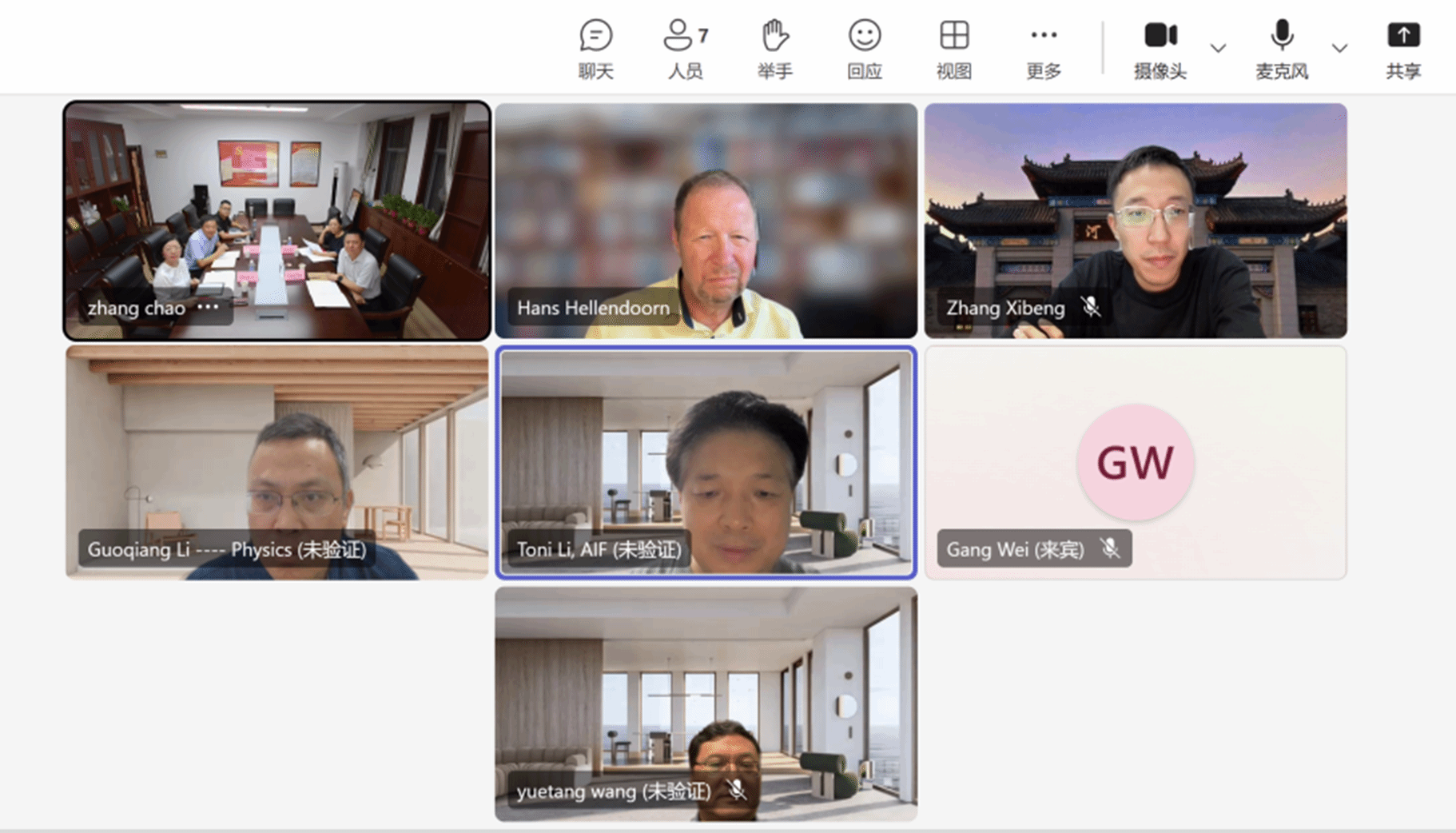This screenshot has width=1456, height=833.
Task: Expand the microphone options dropdown arrow
Action: coord(1339,49)
